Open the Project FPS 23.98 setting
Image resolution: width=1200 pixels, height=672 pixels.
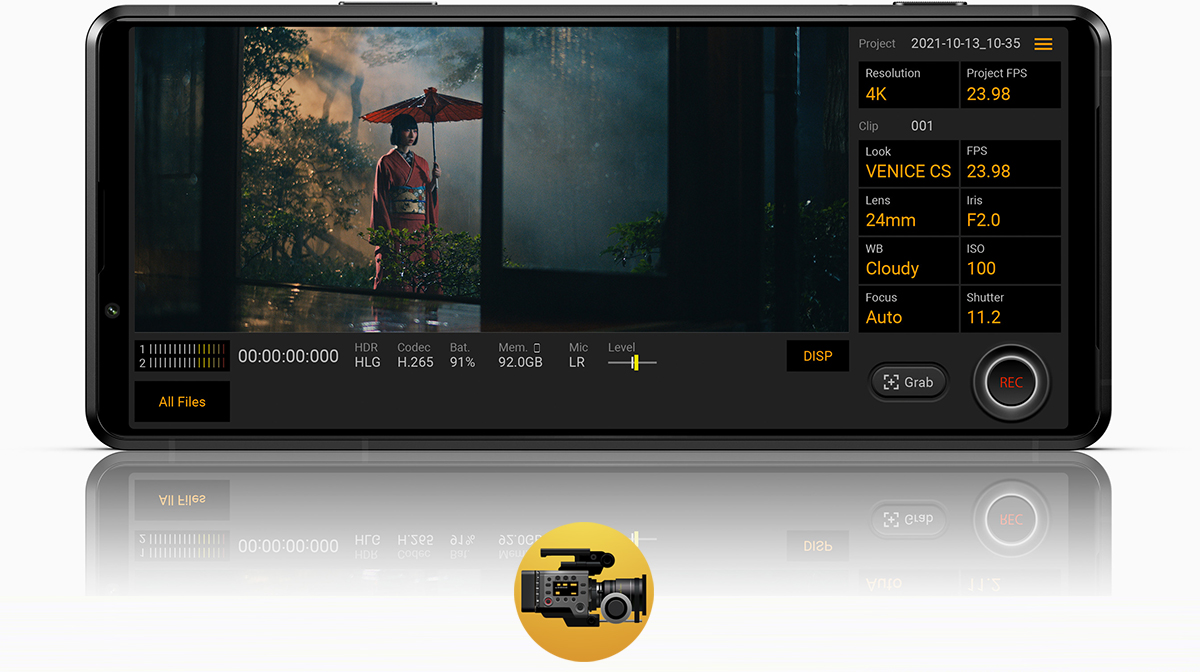pyautogui.click(x=1010, y=85)
